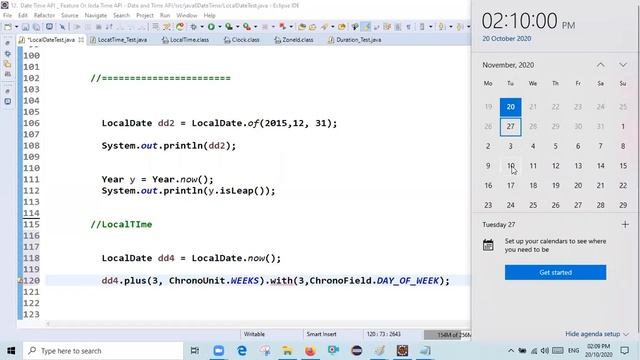Click the volume speaker tray icon
The width and height of the screenshot is (640, 360).
(545, 351)
